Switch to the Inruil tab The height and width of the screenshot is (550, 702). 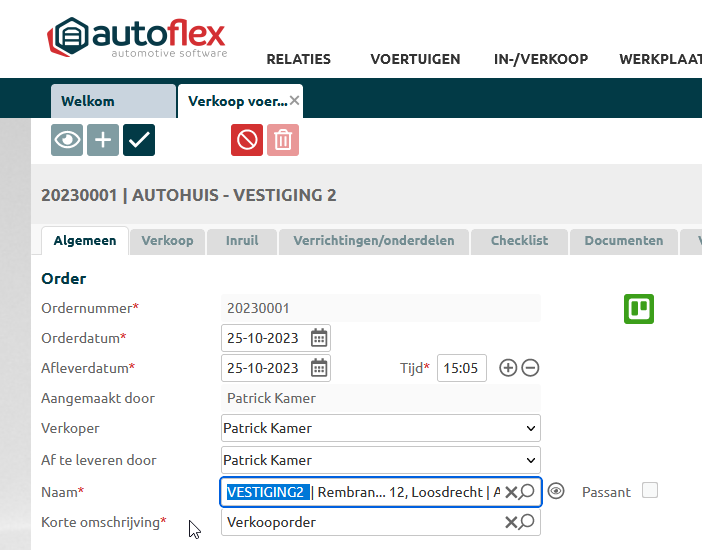[242, 241]
